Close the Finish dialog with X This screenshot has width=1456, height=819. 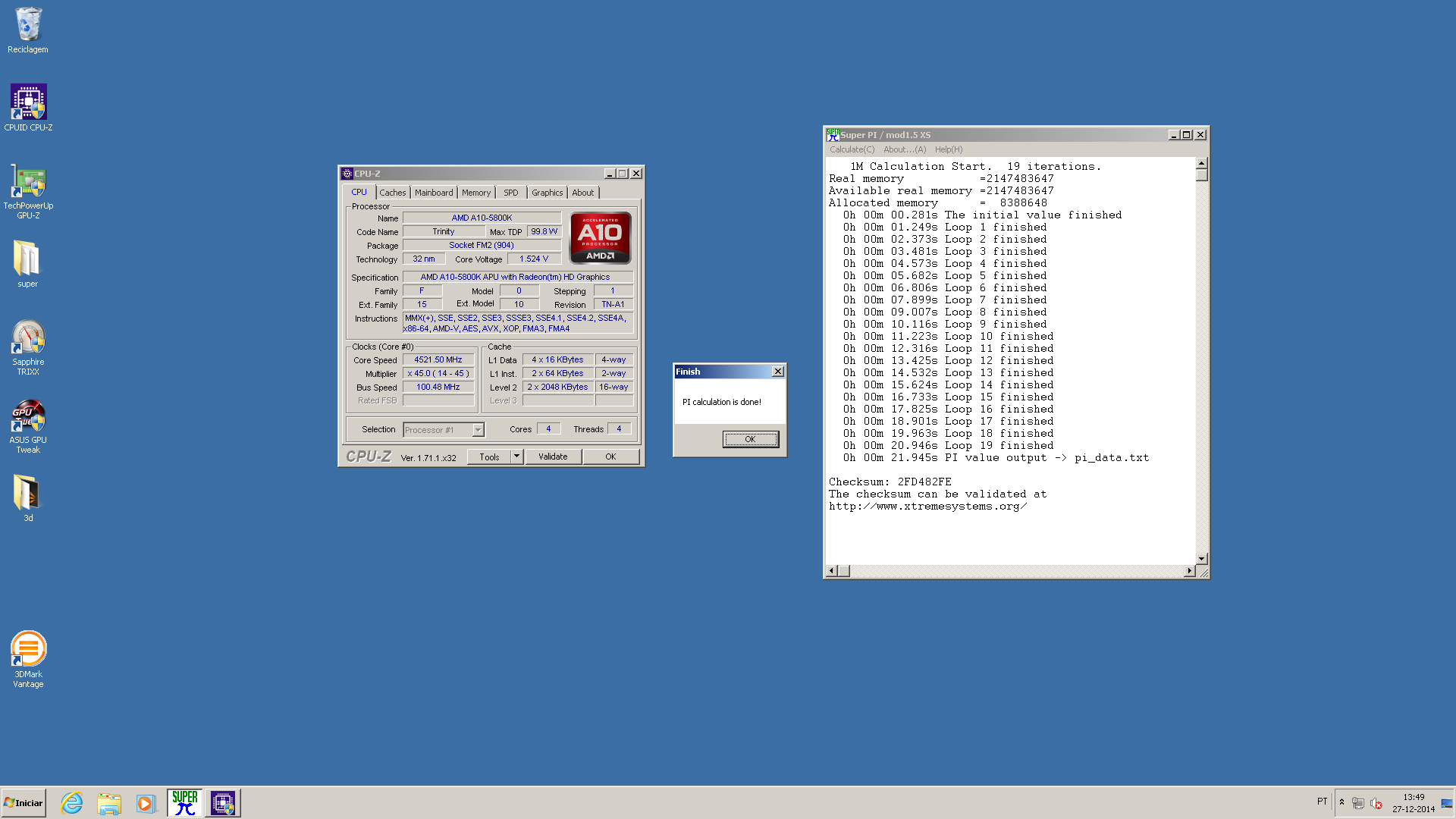coord(777,372)
